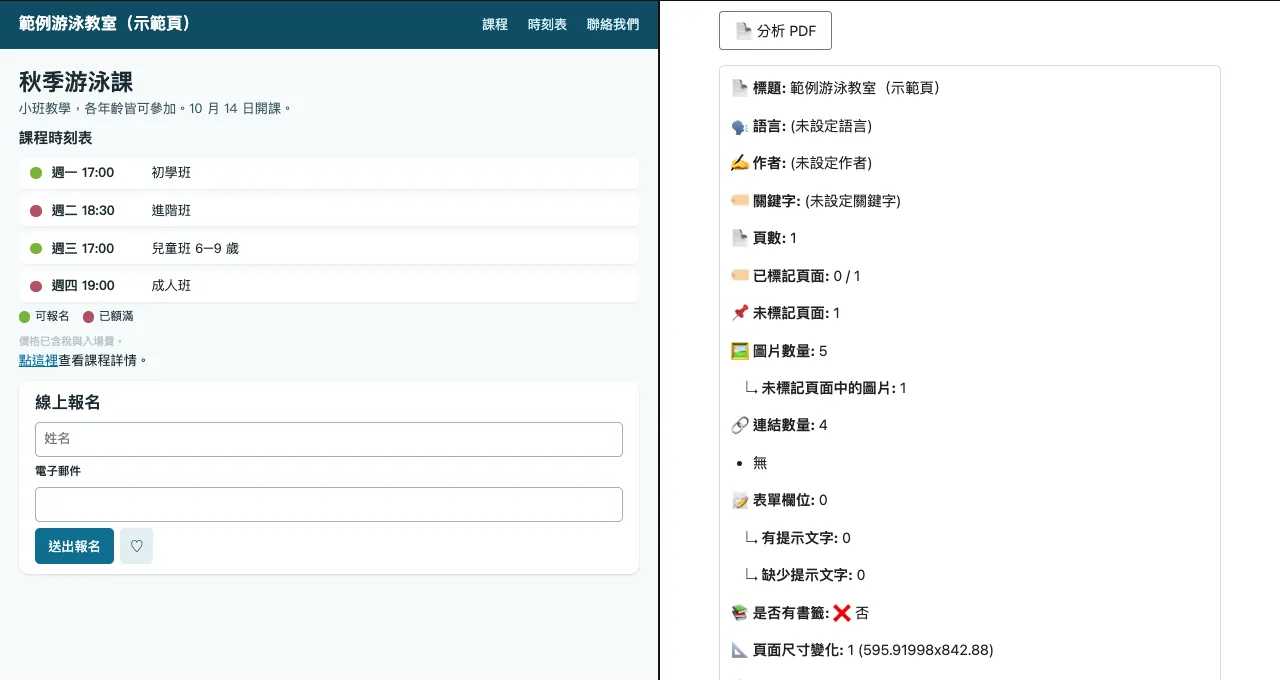Click the label icon beside 已標記頁面
1280x680 pixels.
click(x=740, y=276)
